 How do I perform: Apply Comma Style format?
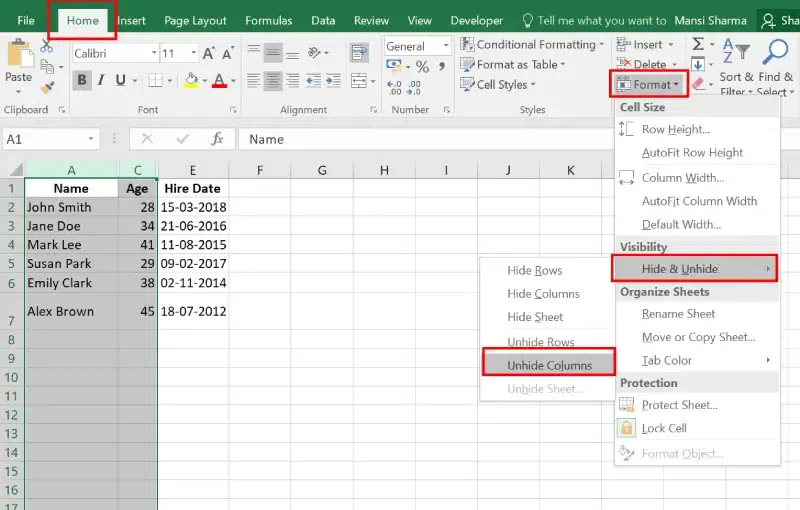(442, 66)
